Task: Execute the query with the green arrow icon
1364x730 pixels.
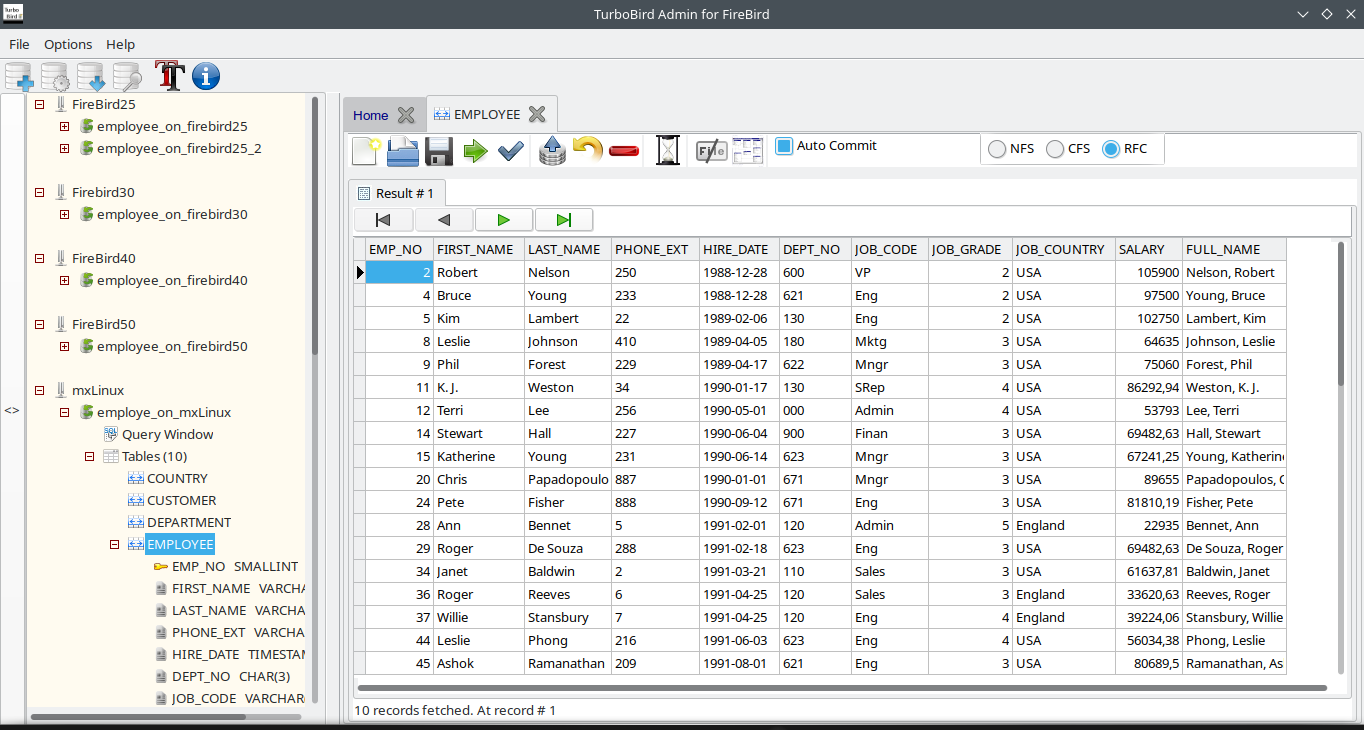Action: click(x=475, y=151)
